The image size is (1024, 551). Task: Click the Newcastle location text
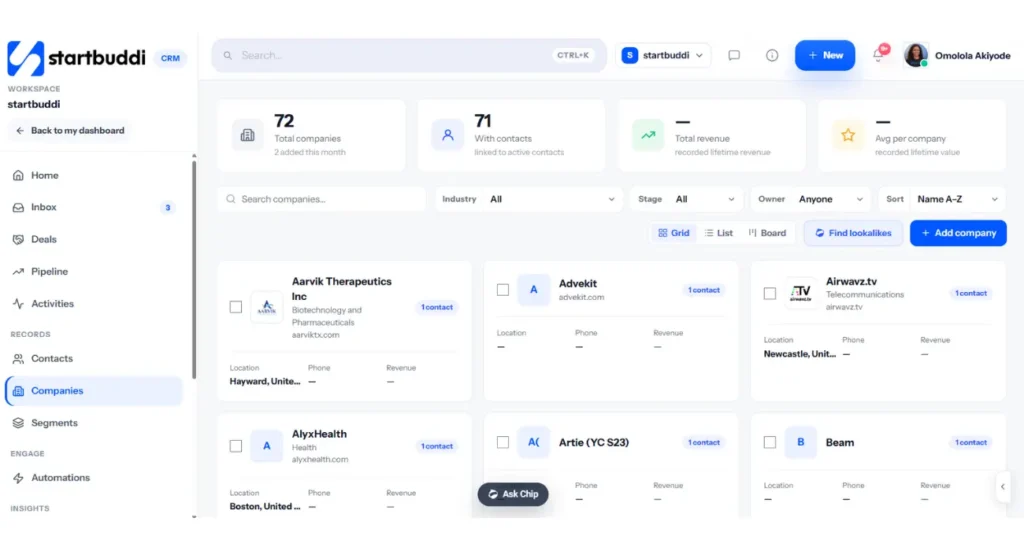pos(799,354)
